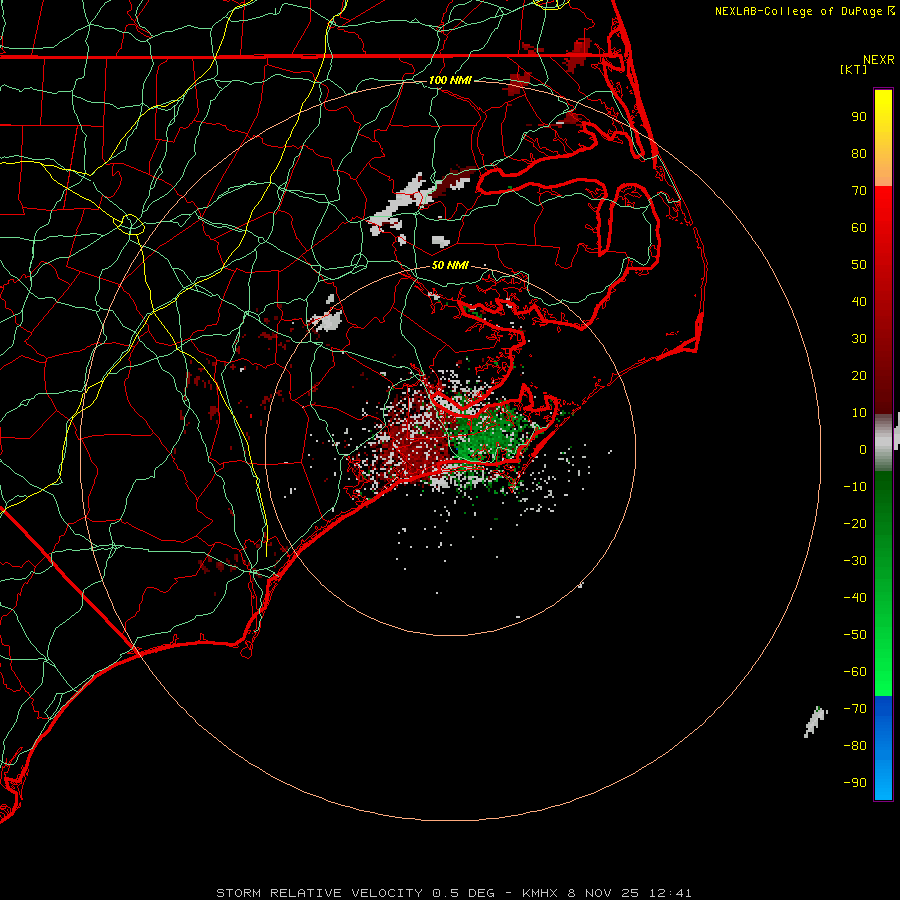Screen dimensions: 900x900
Task: Click the blue bottom segment of the color bar
Action: 883,748
